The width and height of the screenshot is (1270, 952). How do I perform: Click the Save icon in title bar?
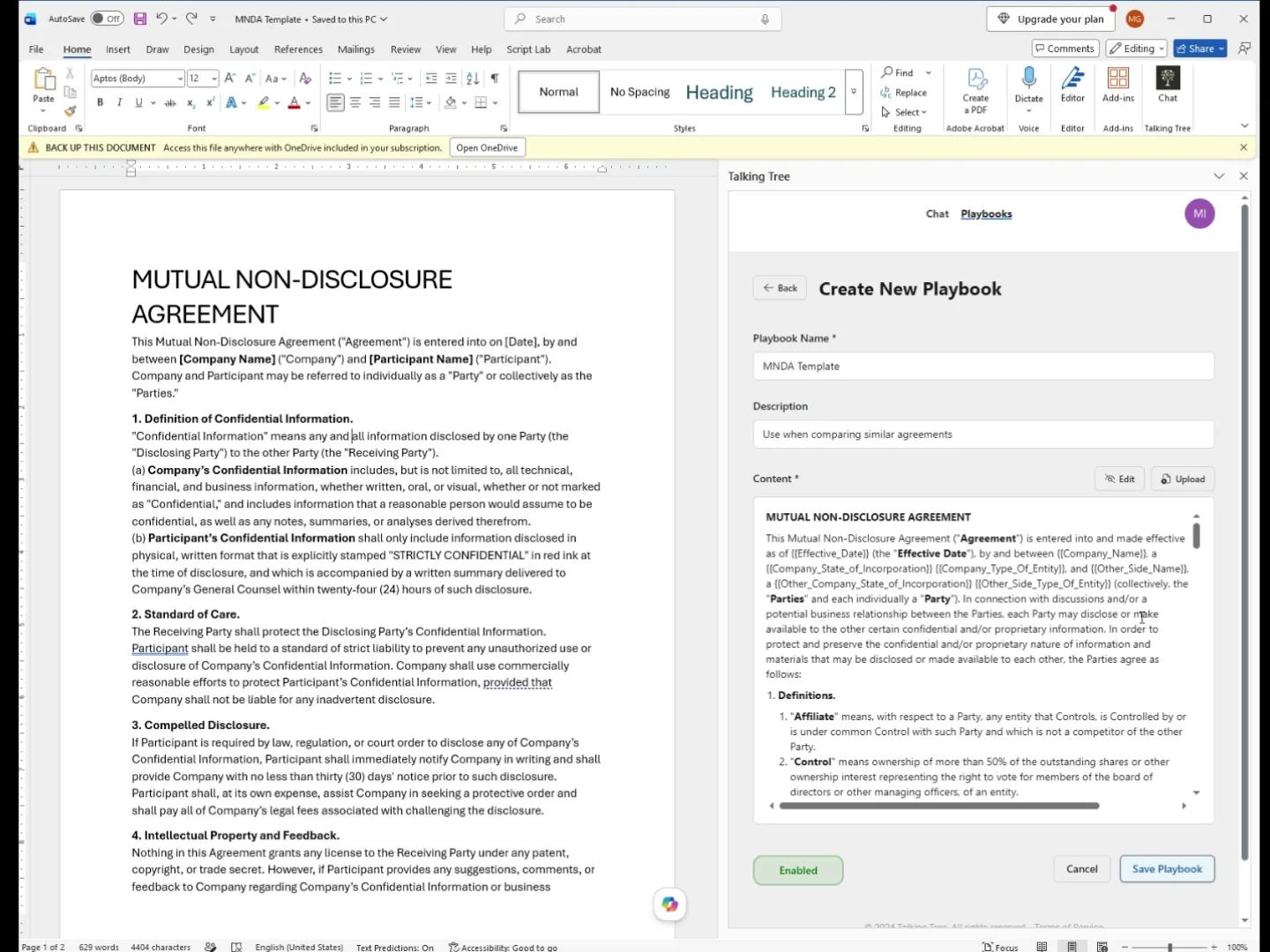[139, 19]
